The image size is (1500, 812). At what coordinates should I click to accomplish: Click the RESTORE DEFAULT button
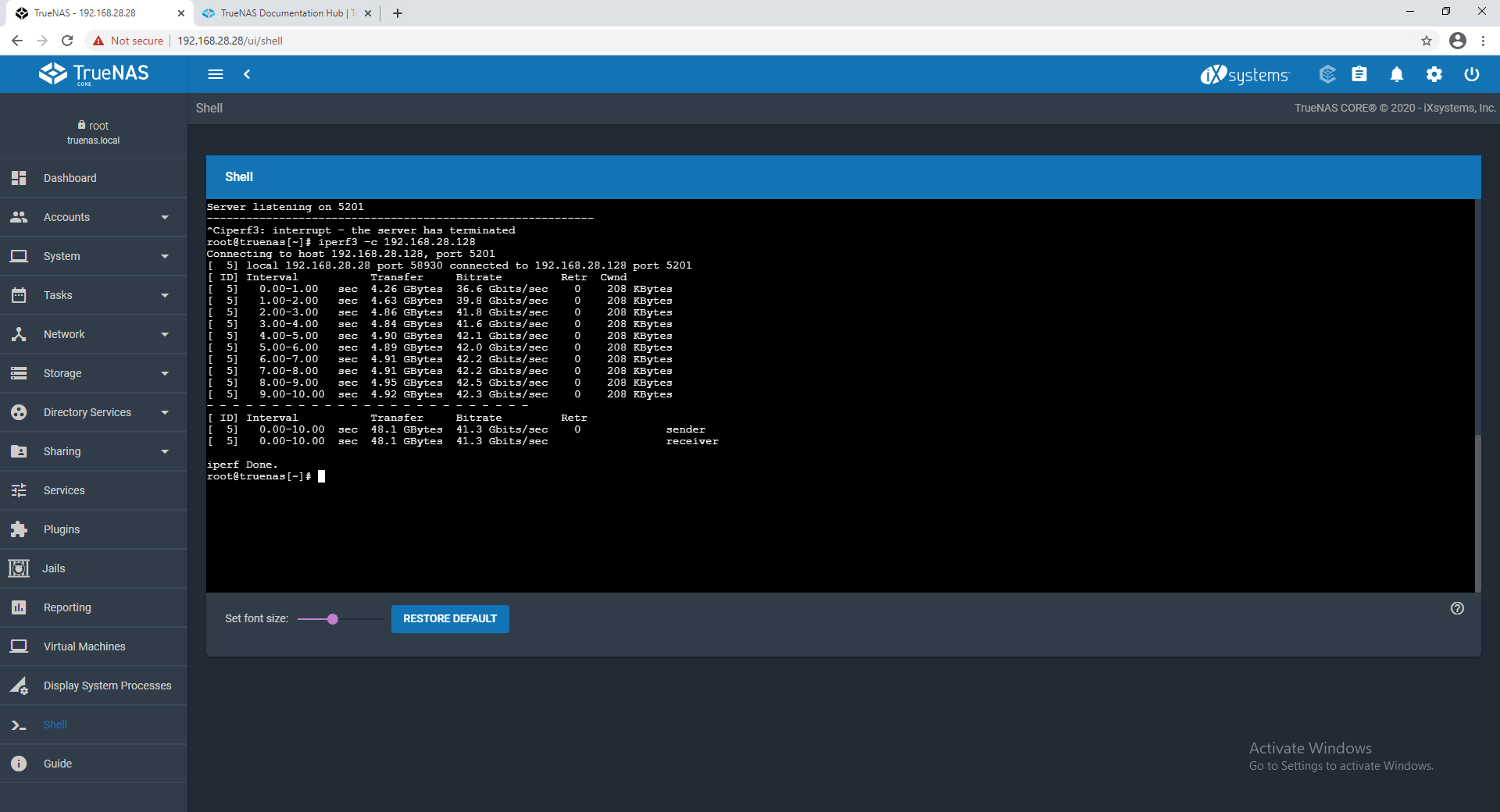[450, 618]
